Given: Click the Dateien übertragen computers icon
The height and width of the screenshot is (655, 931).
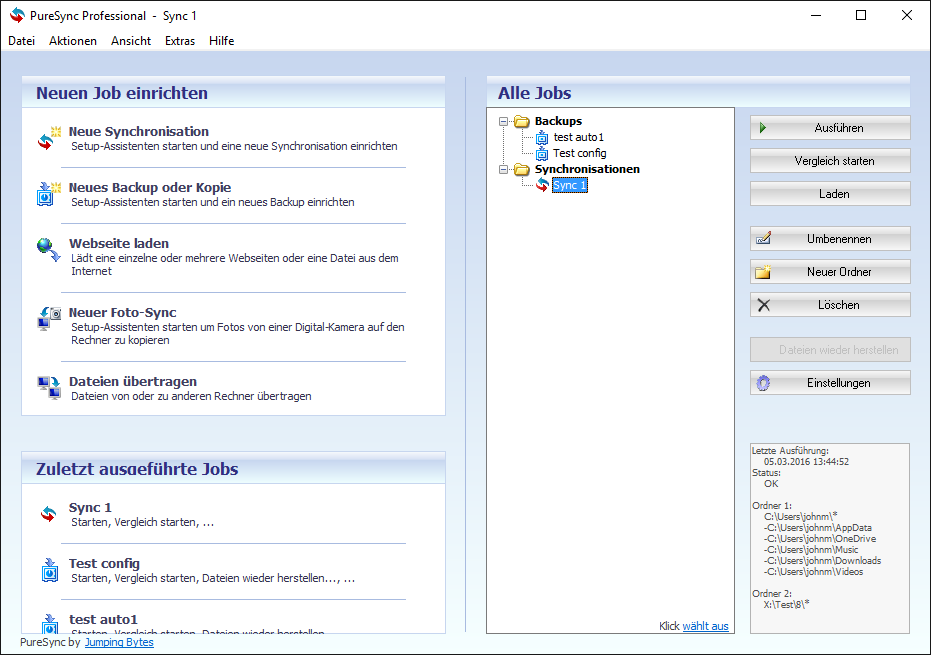Looking at the screenshot, I should point(49,388).
